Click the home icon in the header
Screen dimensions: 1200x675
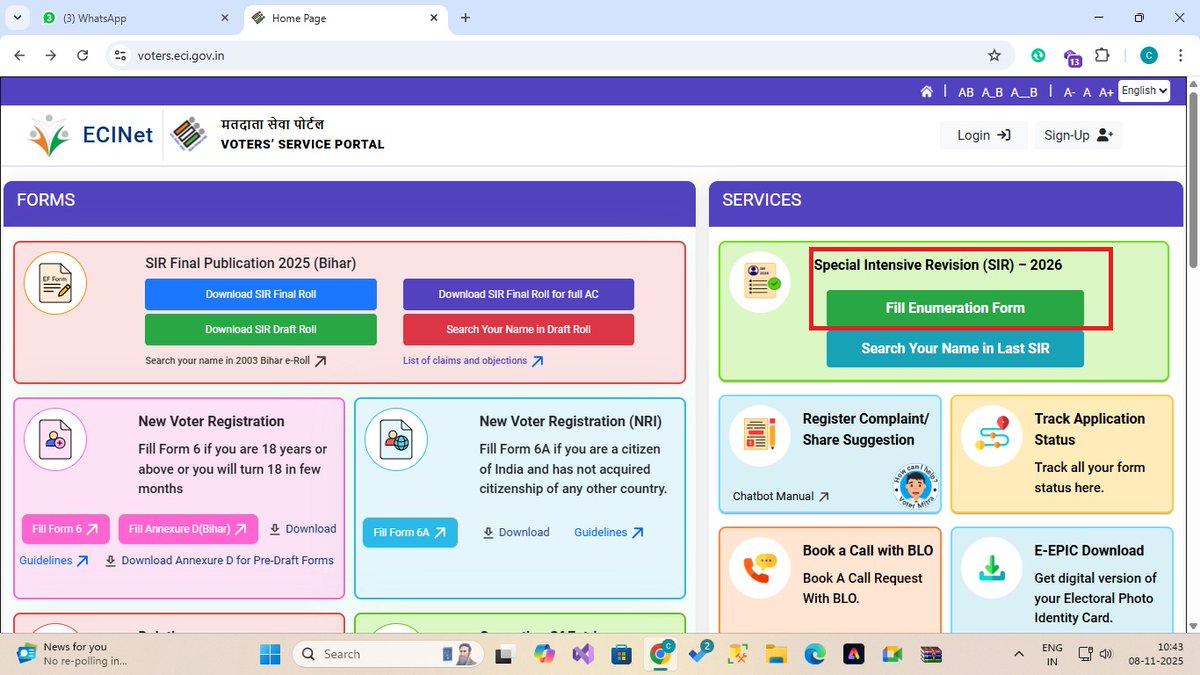pyautogui.click(x=927, y=90)
